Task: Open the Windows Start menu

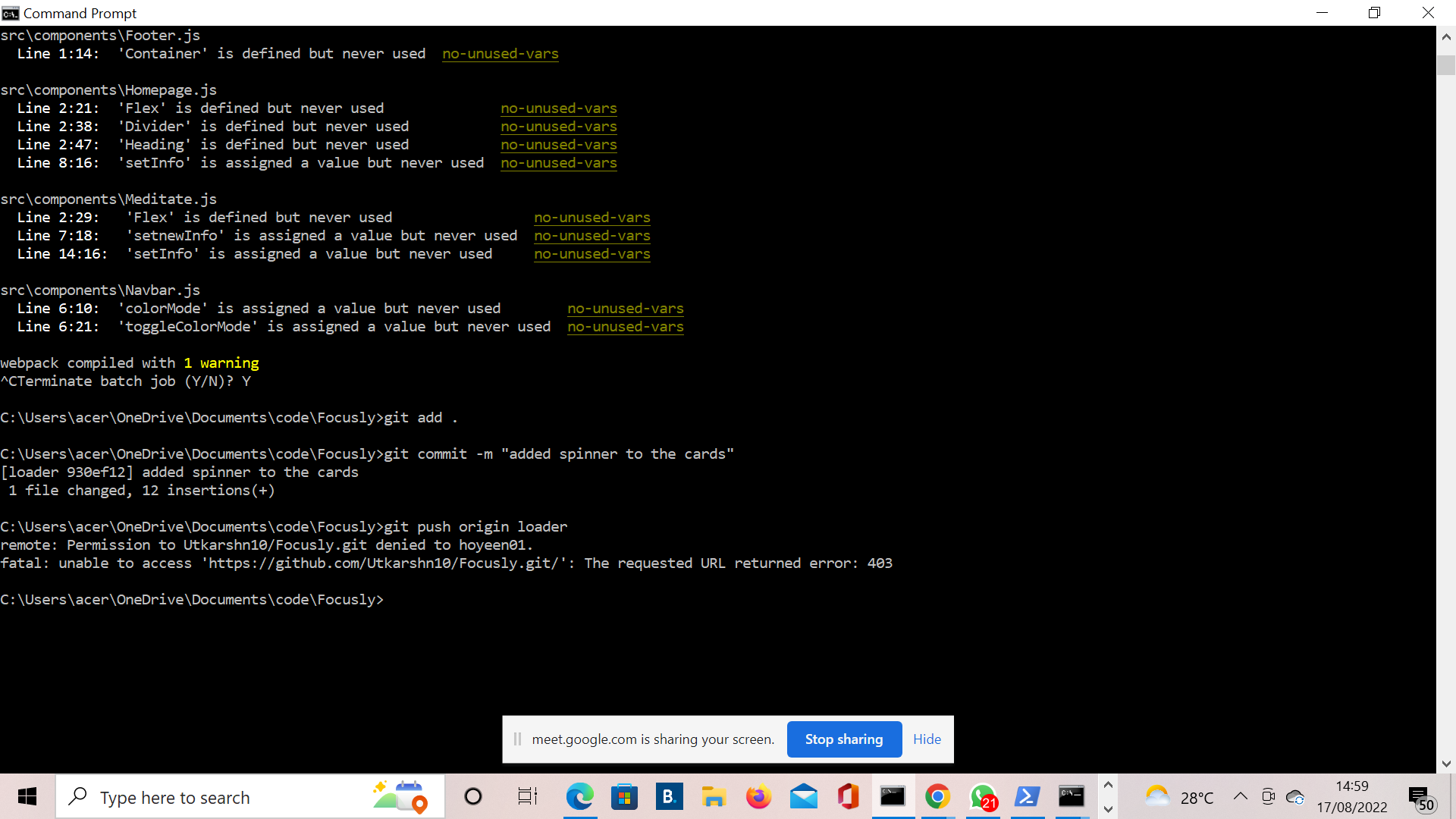Action: click(x=27, y=797)
